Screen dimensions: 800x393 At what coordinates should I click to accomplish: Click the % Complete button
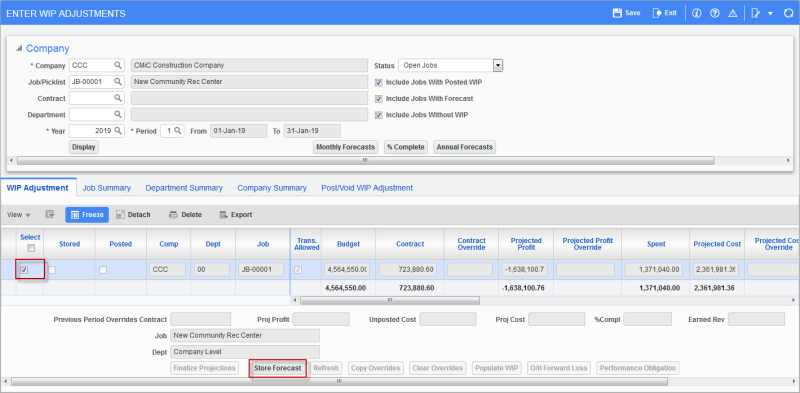coord(406,147)
